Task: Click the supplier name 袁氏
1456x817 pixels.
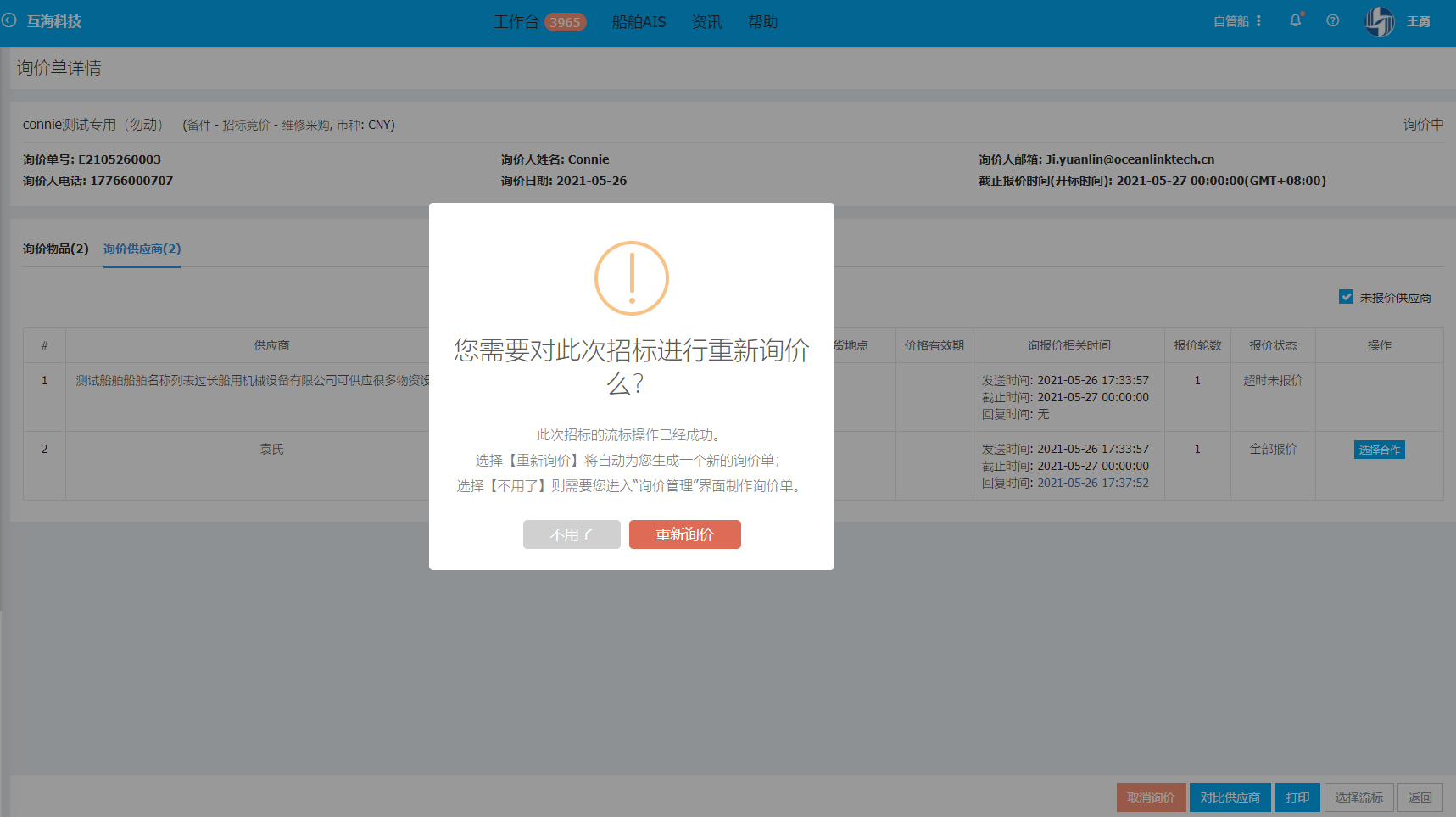Action: [x=271, y=449]
